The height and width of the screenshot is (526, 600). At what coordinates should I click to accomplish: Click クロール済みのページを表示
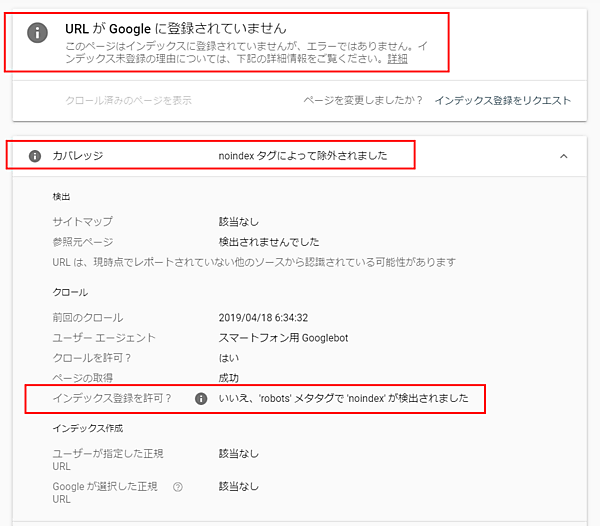click(x=129, y=101)
